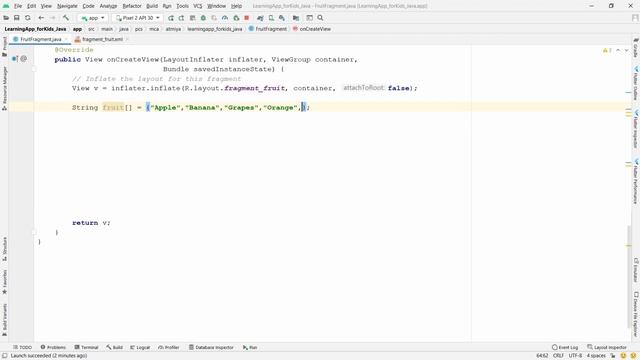Click fold marker at method closing brace

point(34,232)
